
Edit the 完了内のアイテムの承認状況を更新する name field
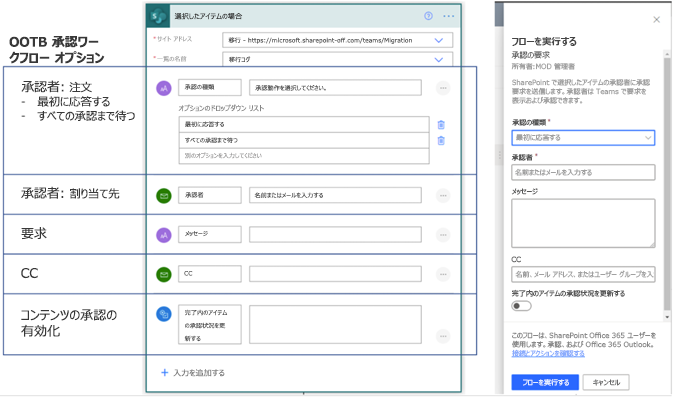pos(210,325)
